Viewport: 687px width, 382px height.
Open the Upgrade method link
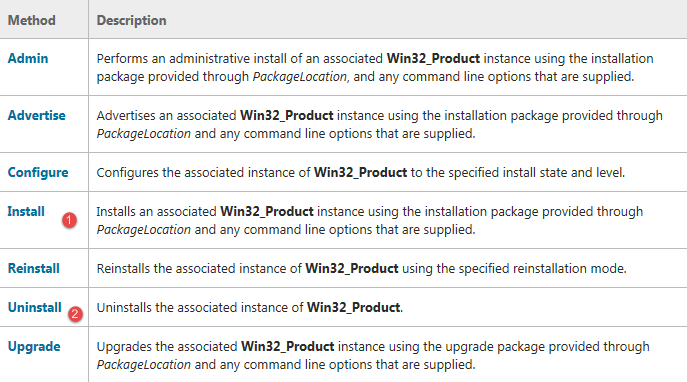point(34,347)
